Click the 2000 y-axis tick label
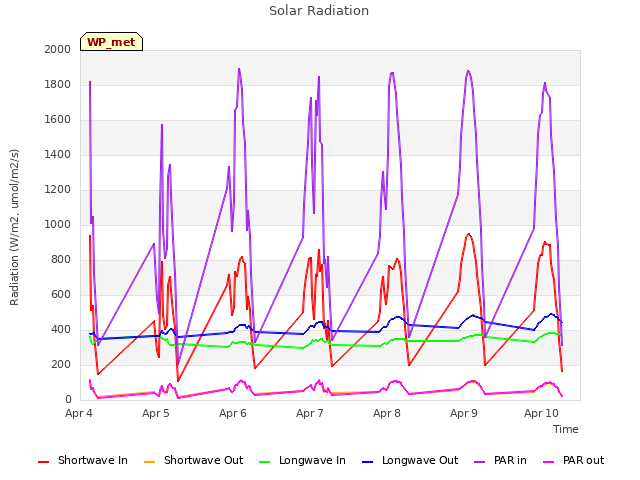The image size is (640, 480). (x=58, y=49)
